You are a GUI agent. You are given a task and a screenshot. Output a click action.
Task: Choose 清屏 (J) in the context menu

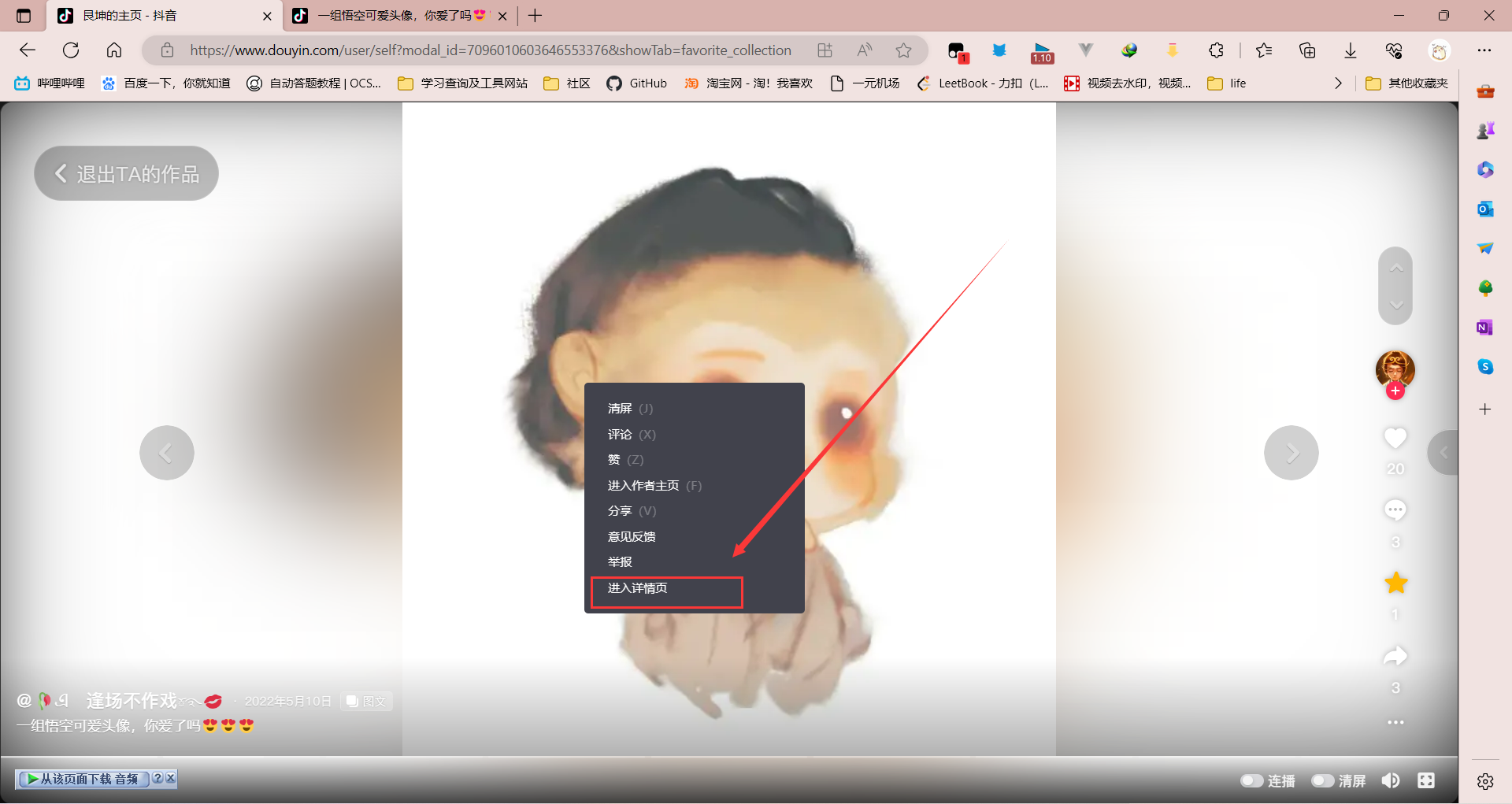click(x=631, y=409)
